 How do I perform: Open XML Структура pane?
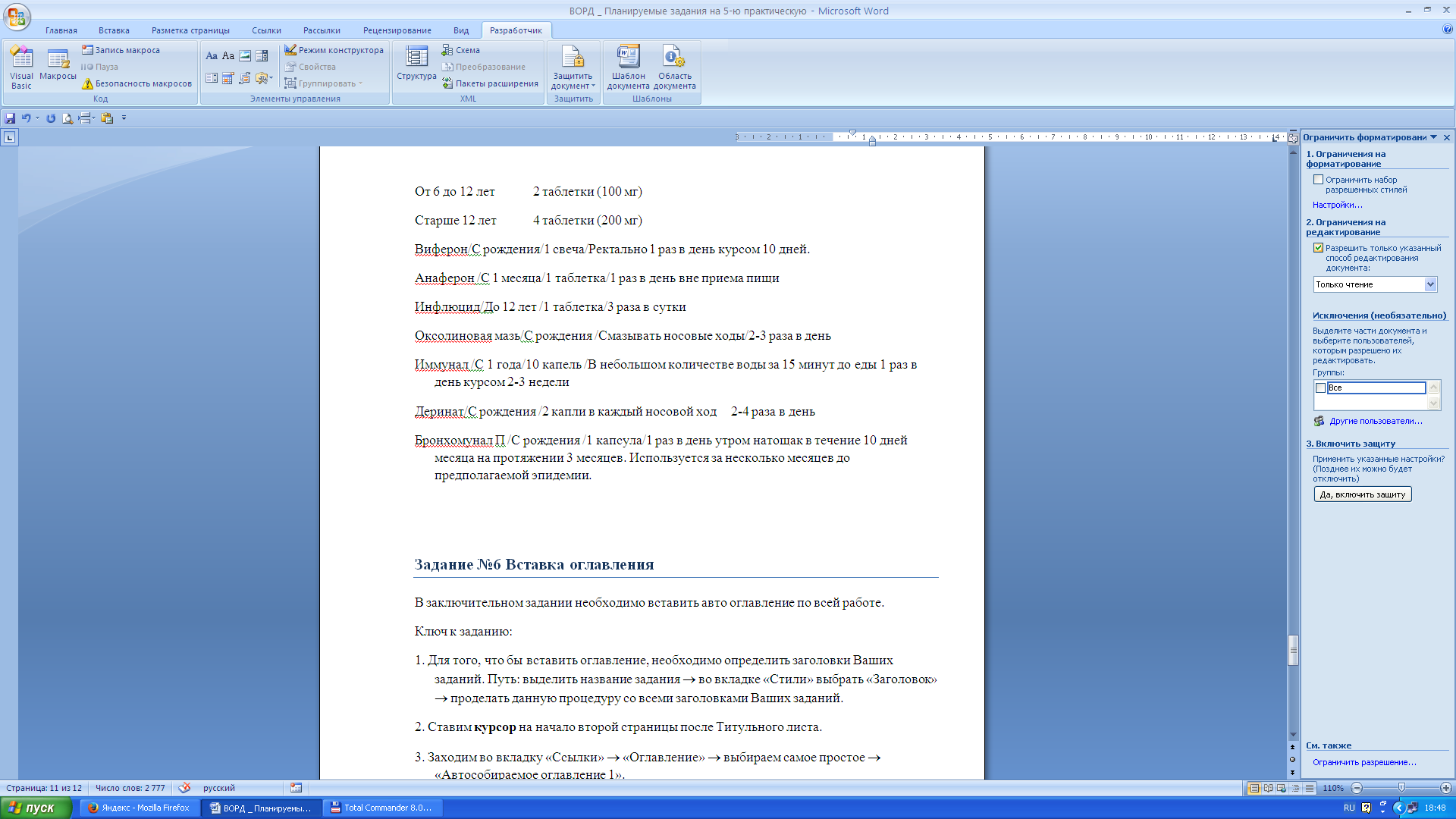tap(416, 64)
